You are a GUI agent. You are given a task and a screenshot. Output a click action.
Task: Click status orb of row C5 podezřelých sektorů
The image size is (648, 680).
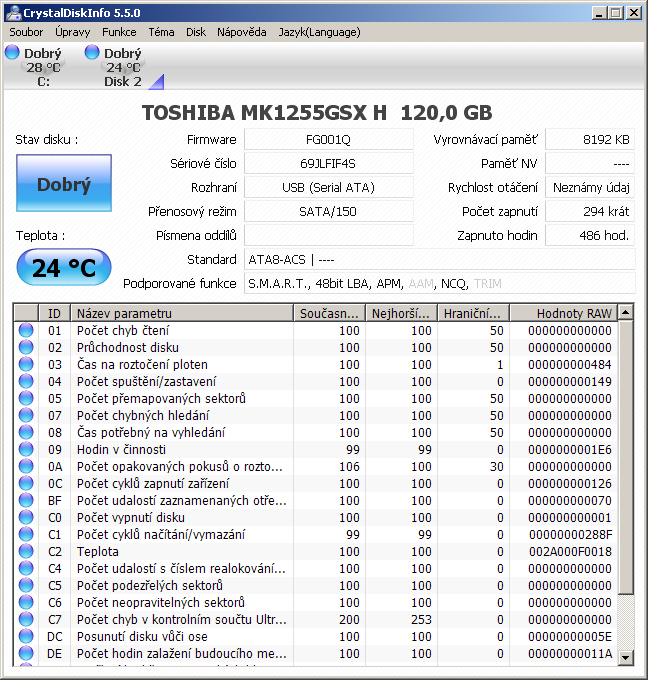(x=26, y=585)
